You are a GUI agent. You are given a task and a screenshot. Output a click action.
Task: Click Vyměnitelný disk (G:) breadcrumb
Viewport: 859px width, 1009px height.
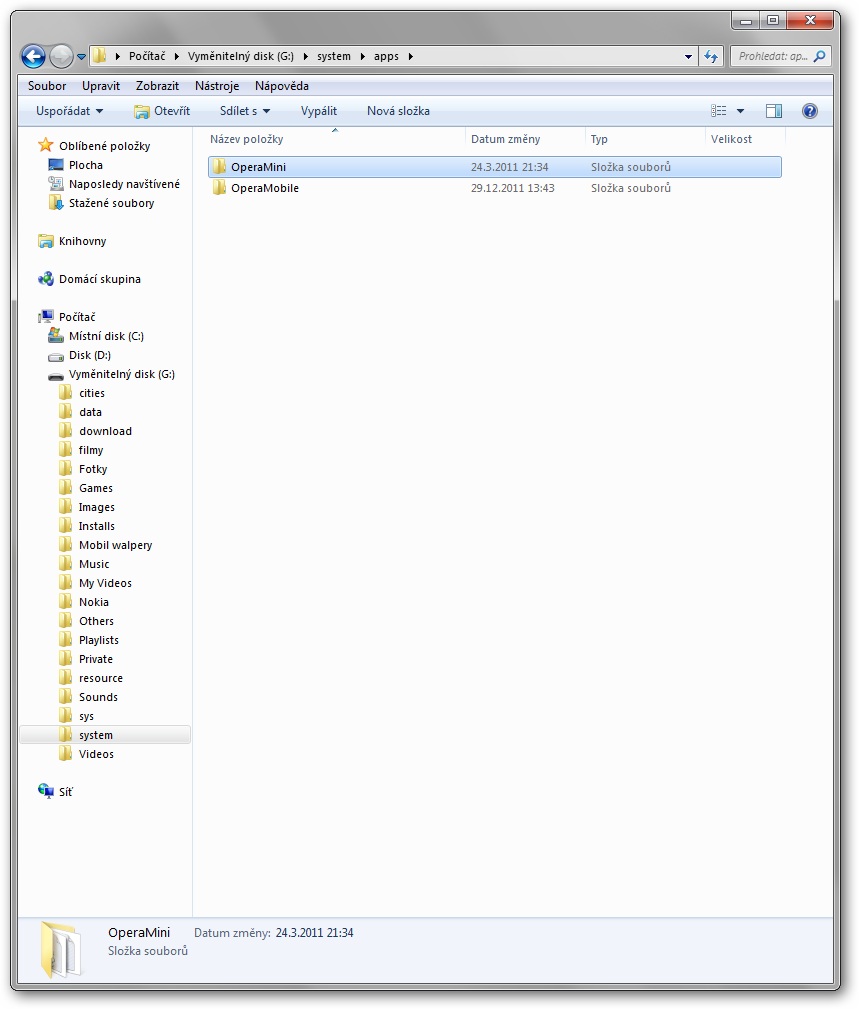(241, 57)
